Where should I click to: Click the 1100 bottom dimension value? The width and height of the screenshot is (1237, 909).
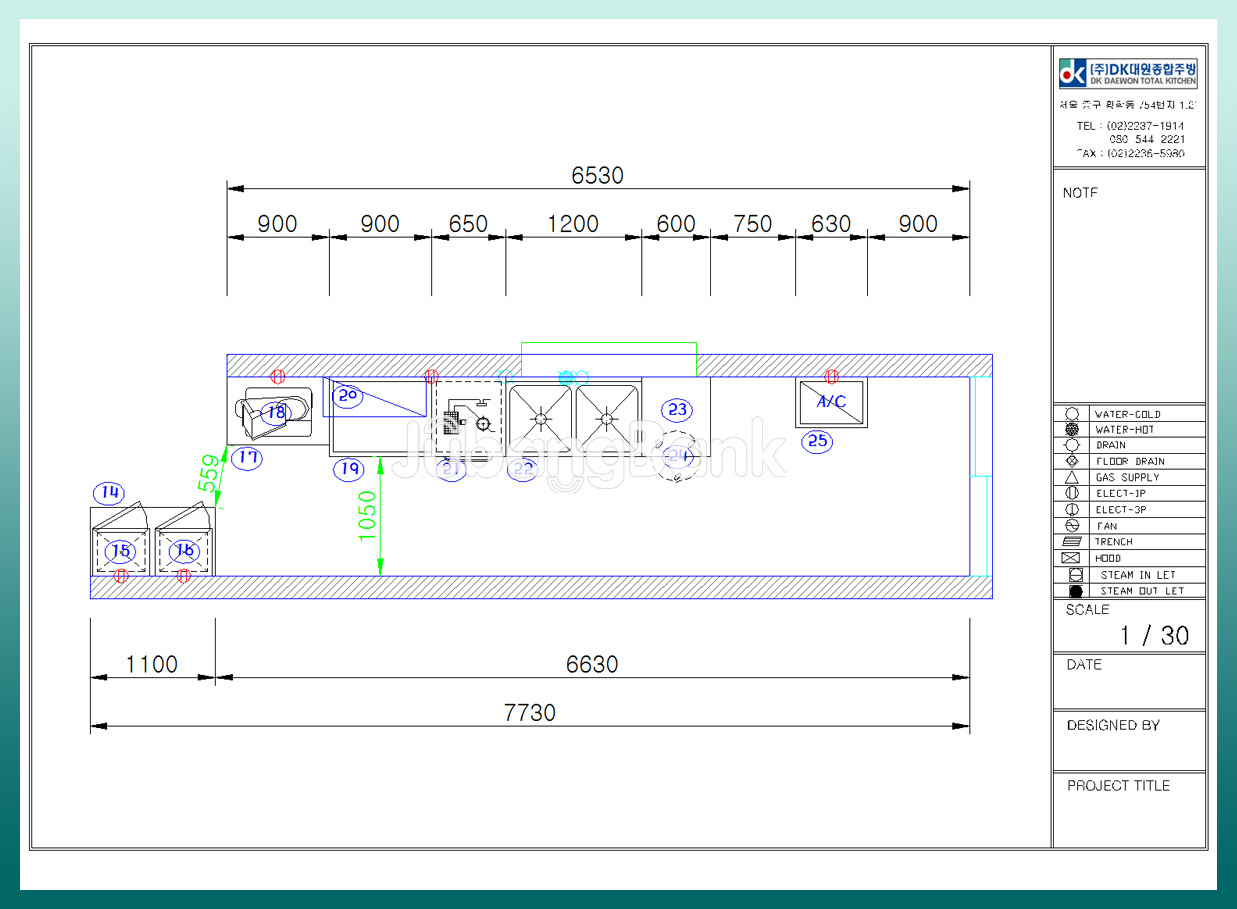[x=152, y=664]
